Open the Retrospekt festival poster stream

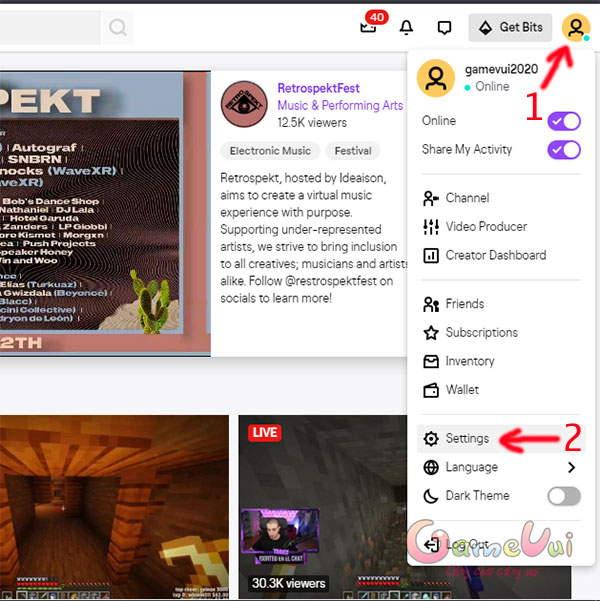(x=105, y=213)
